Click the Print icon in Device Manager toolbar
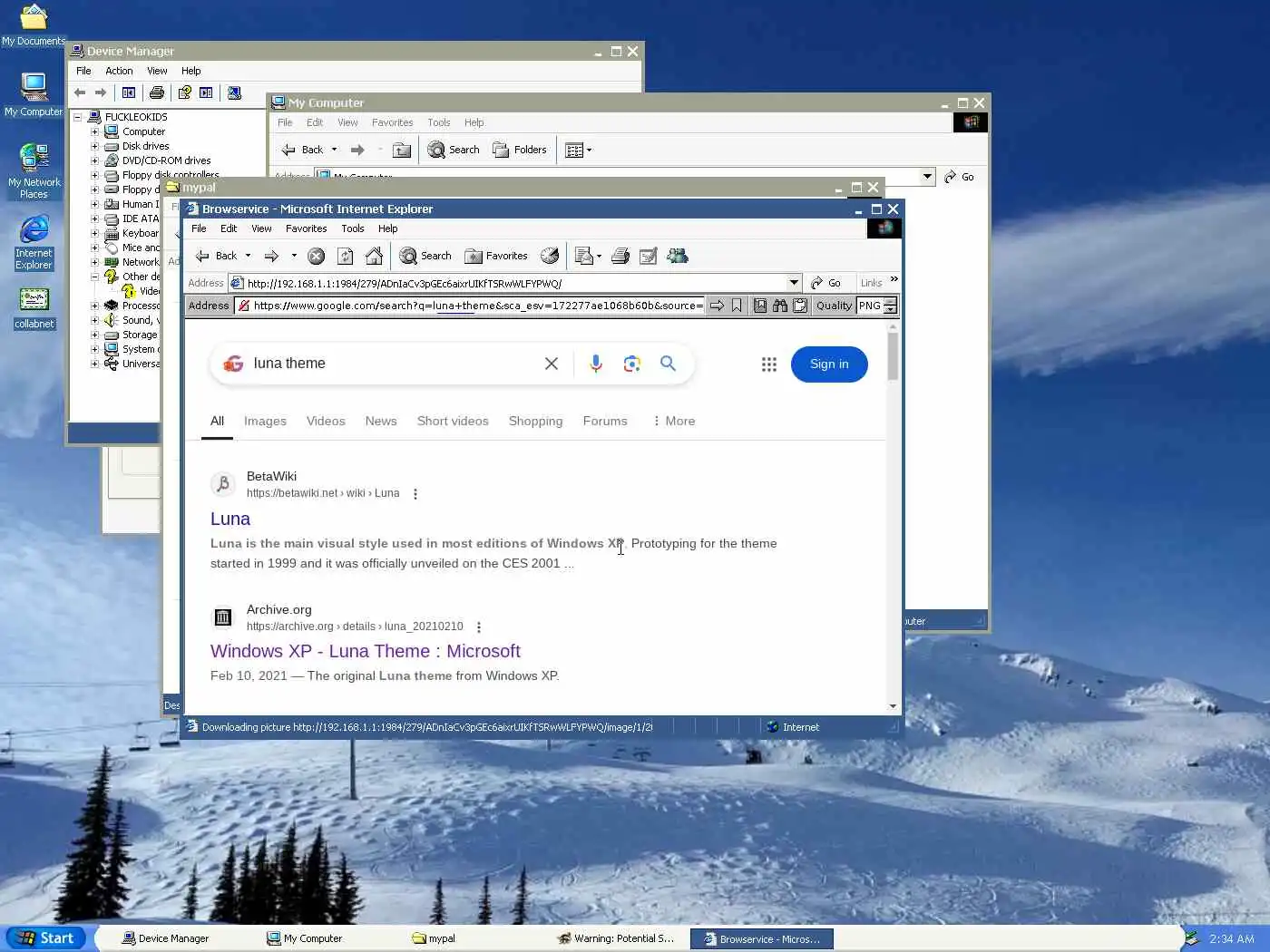The height and width of the screenshot is (952, 1270). [x=157, y=92]
